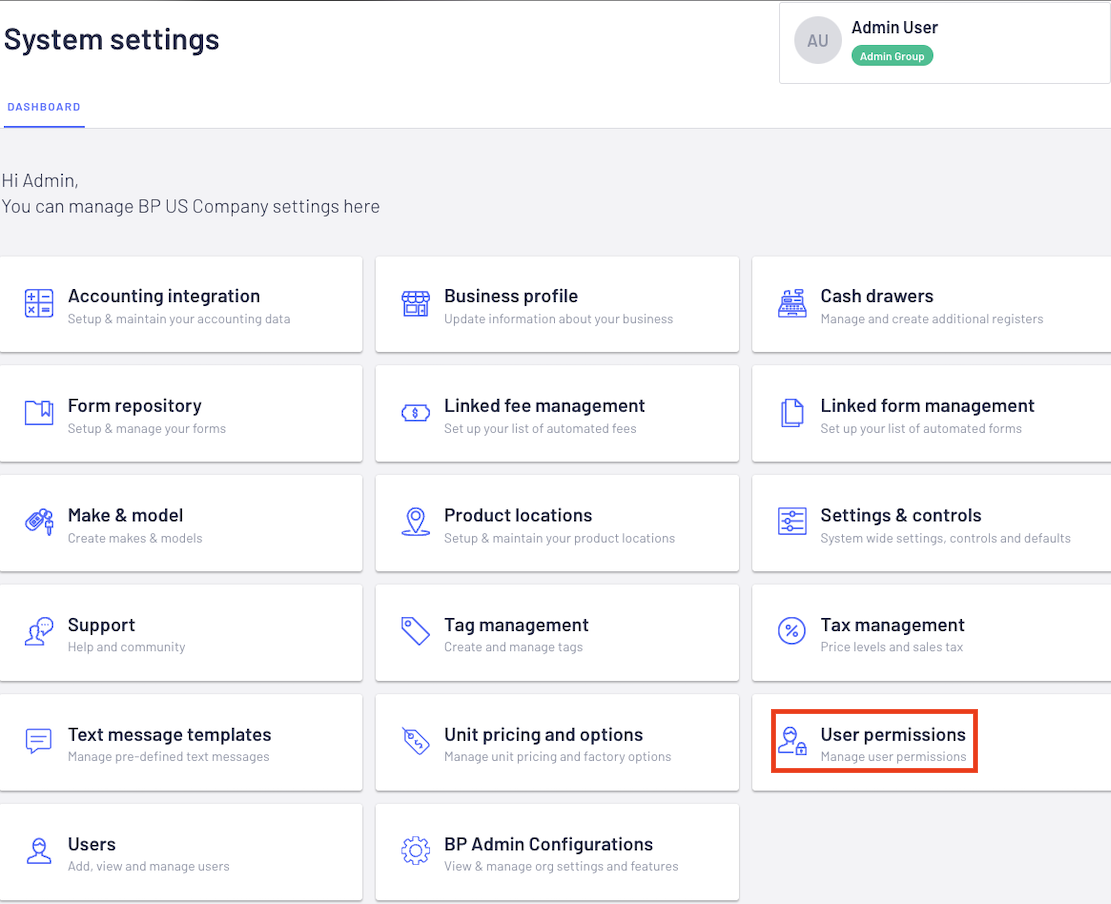Open the Form repository title link
Screen dimensions: 1111x904
point(135,406)
